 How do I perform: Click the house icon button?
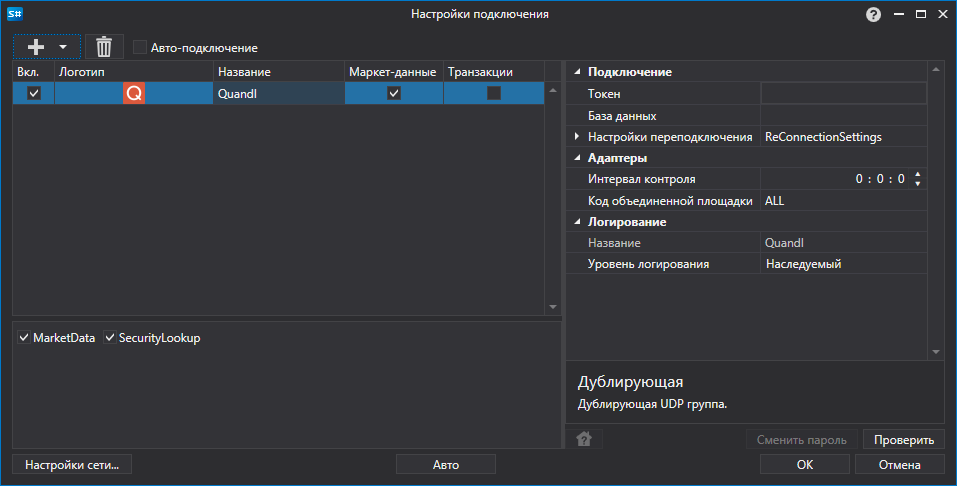584,439
